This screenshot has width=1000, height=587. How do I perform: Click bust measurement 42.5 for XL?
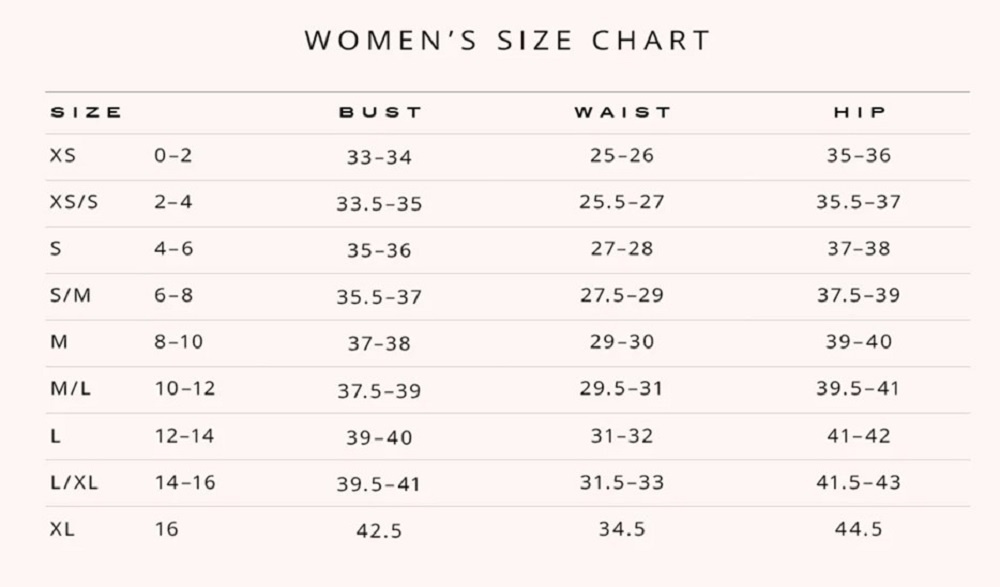(x=379, y=531)
